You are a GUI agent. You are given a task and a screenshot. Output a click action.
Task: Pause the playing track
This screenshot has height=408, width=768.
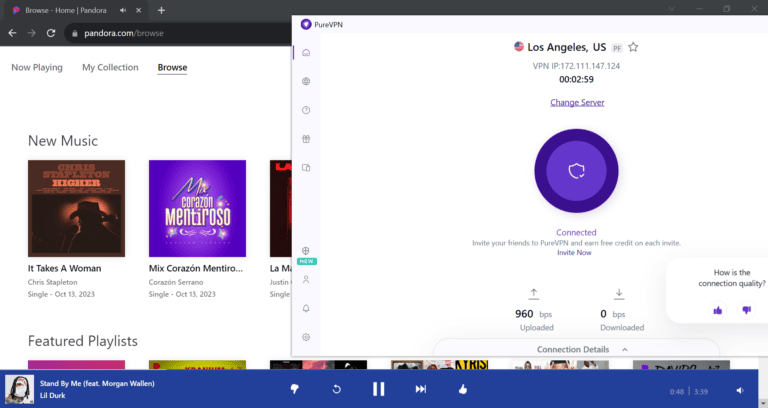(379, 389)
